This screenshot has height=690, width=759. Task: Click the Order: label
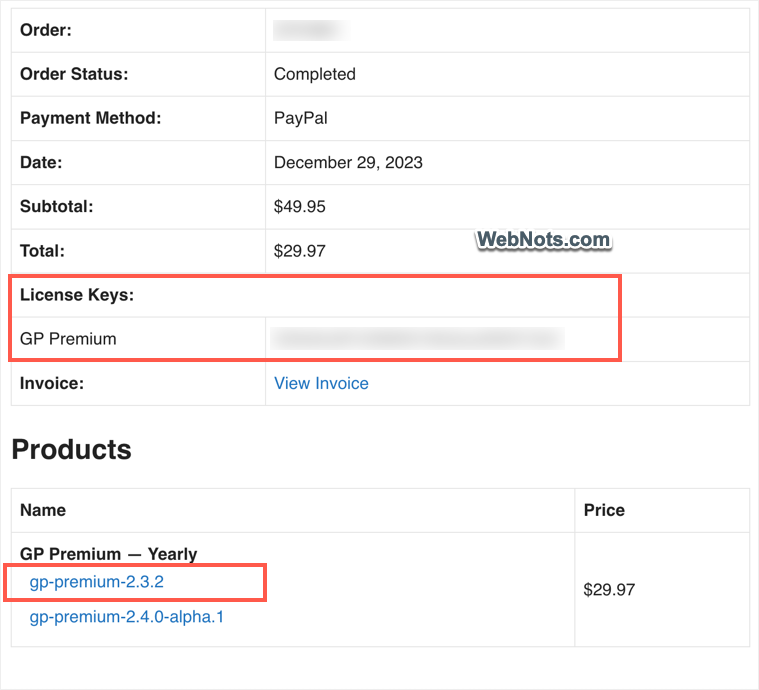click(x=46, y=30)
